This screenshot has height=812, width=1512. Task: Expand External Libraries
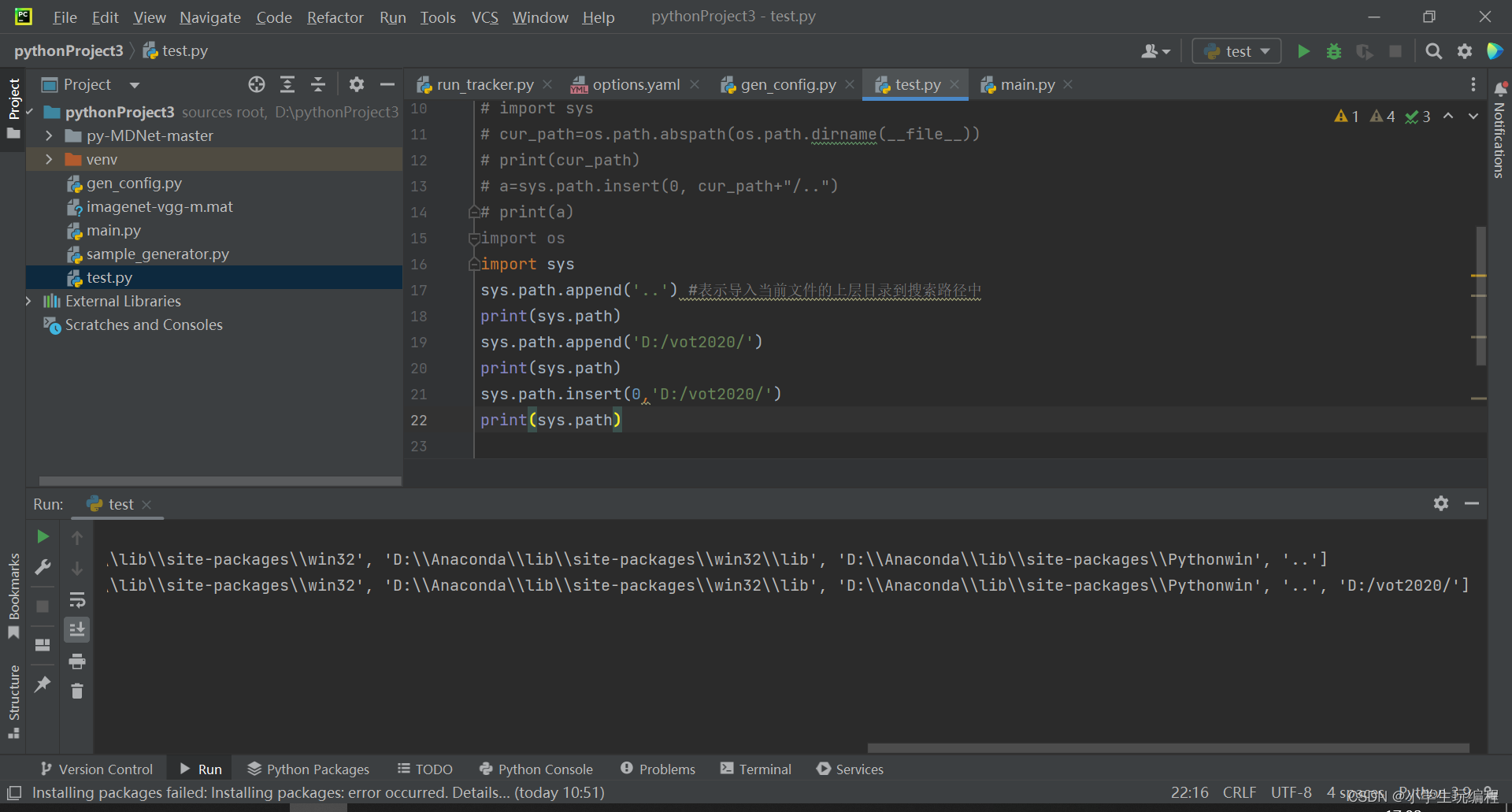(x=29, y=301)
